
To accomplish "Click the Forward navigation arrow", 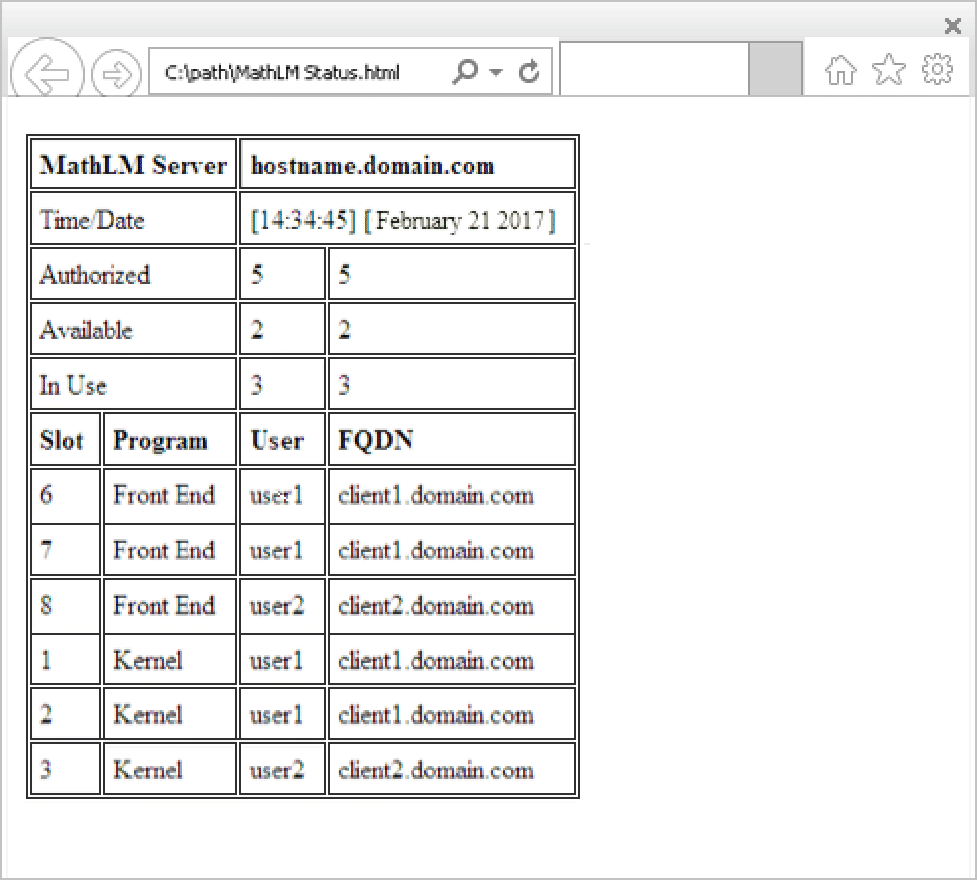I will [x=116, y=74].
